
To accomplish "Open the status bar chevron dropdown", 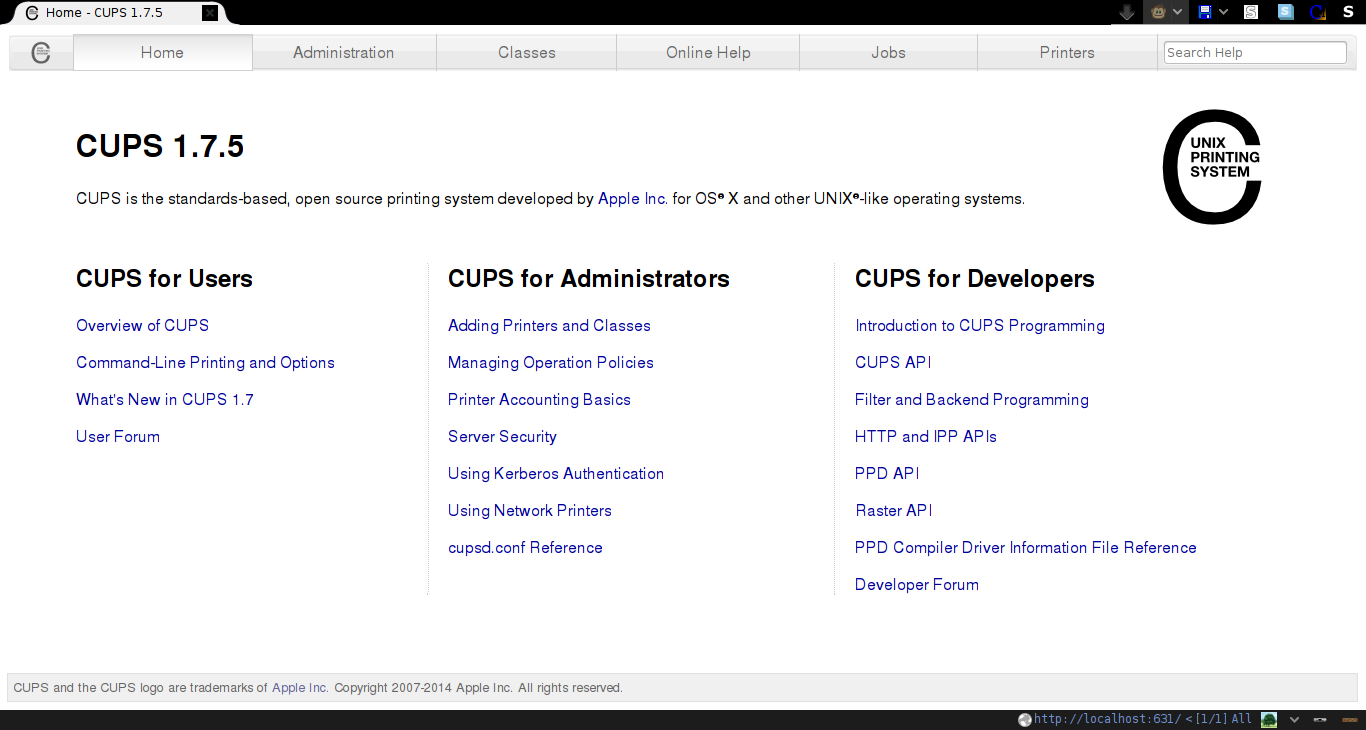I will (1295, 718).
